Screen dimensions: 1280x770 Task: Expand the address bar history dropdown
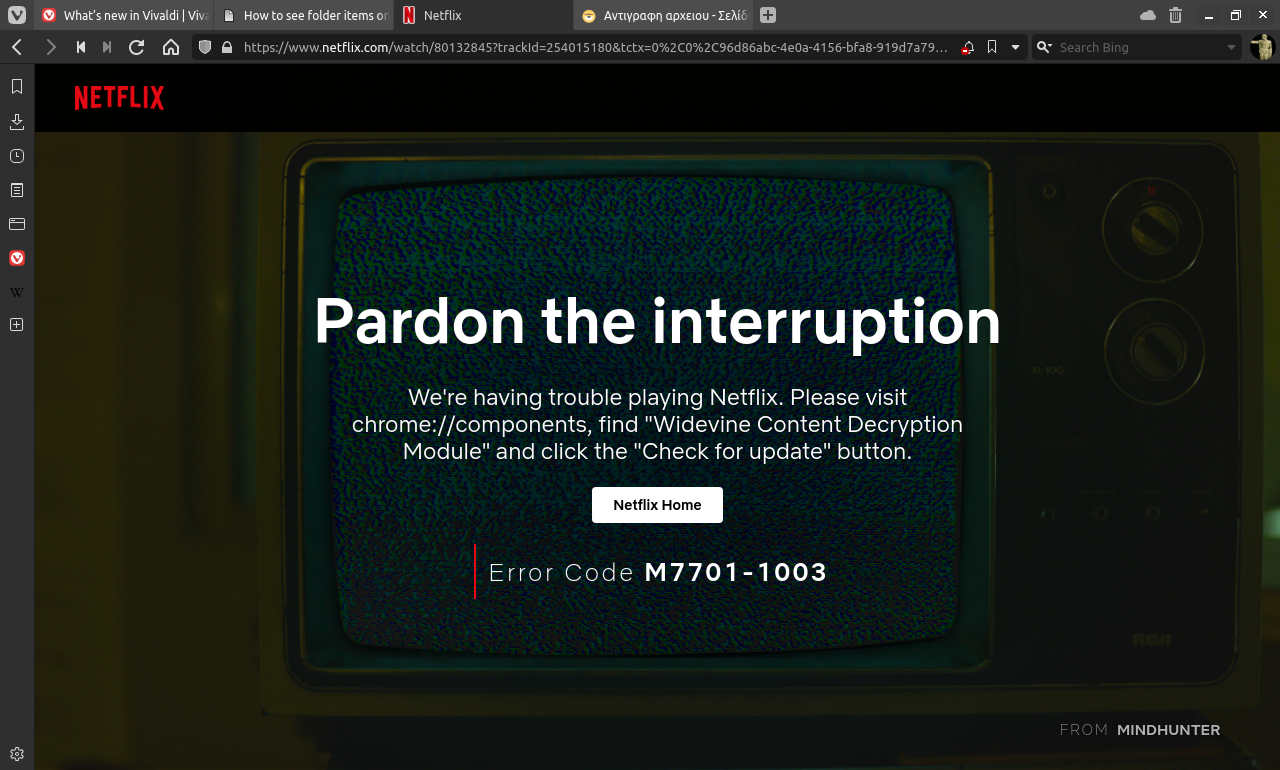coord(1016,47)
